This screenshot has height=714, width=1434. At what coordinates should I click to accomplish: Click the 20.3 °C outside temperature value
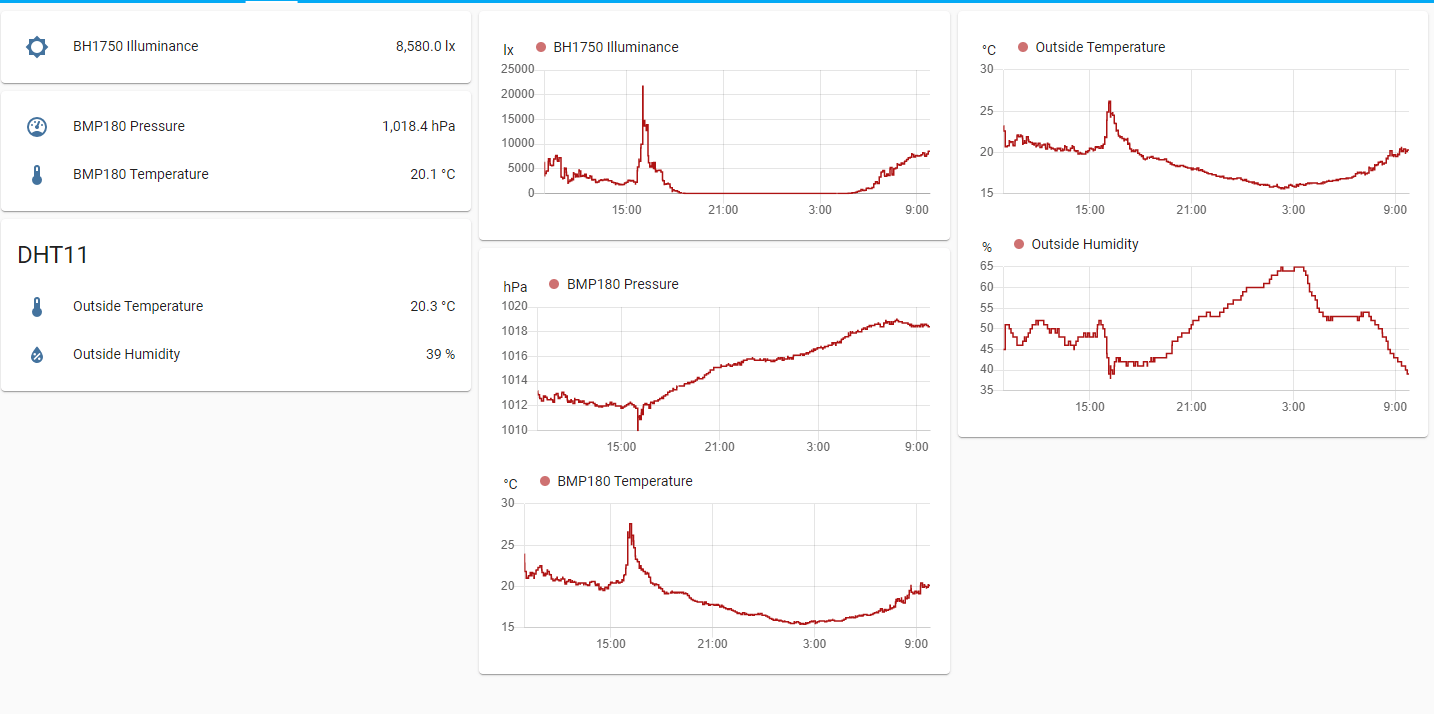point(432,306)
